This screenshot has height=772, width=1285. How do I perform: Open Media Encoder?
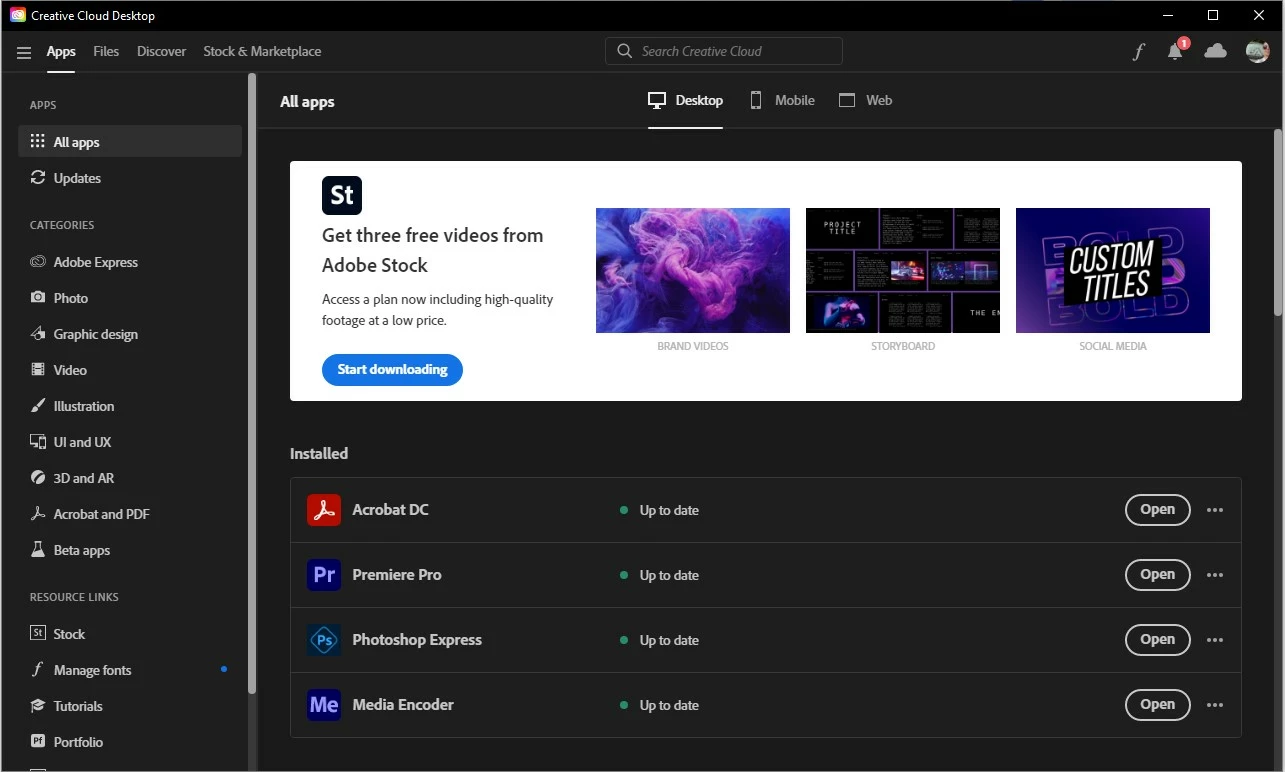click(x=1157, y=705)
